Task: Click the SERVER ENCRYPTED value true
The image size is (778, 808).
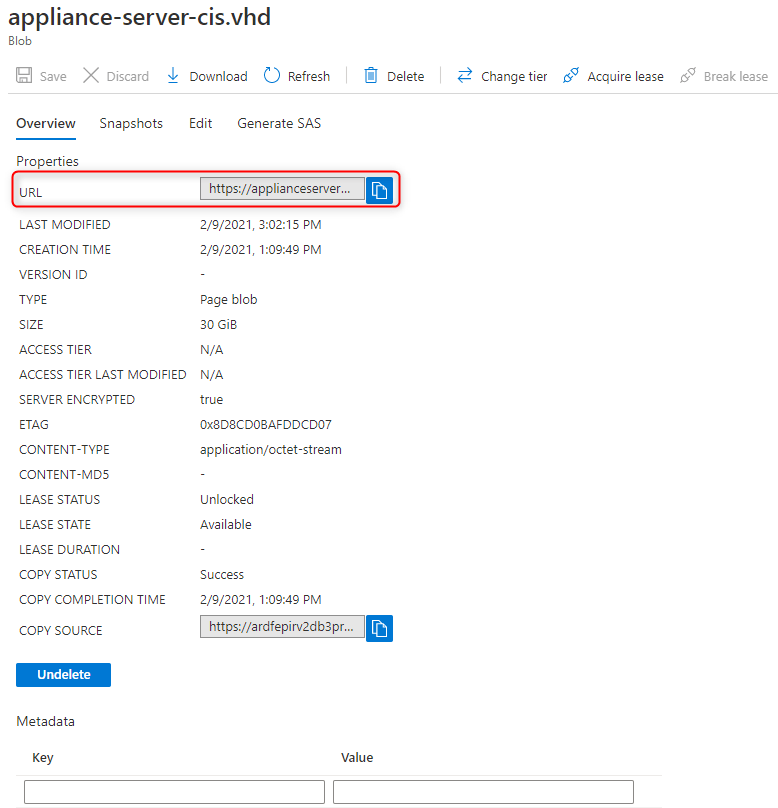Action: pyautogui.click(x=211, y=399)
